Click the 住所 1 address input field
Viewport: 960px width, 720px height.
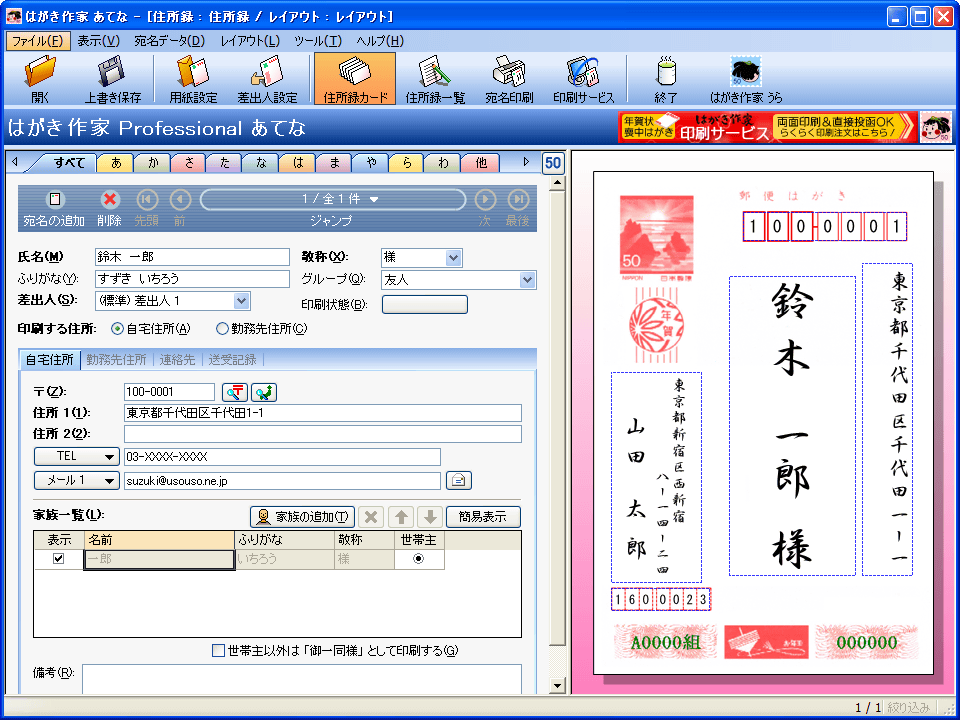(323, 413)
